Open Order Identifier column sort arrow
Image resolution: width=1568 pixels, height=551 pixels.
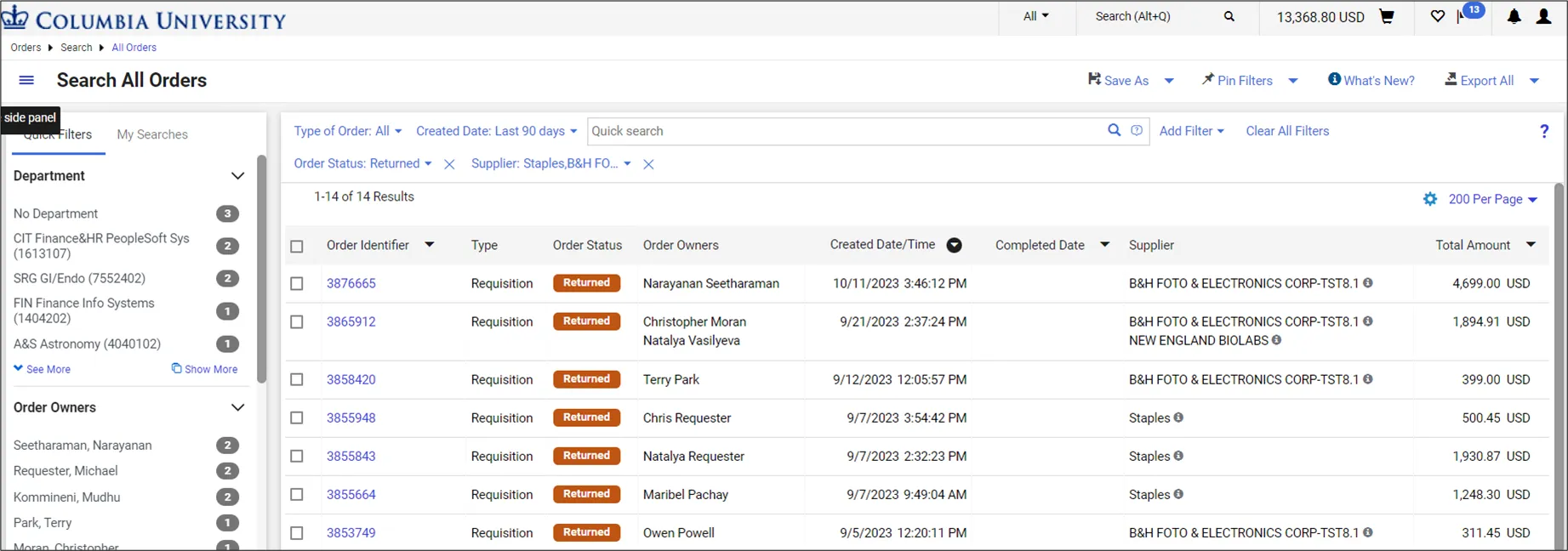pos(430,245)
